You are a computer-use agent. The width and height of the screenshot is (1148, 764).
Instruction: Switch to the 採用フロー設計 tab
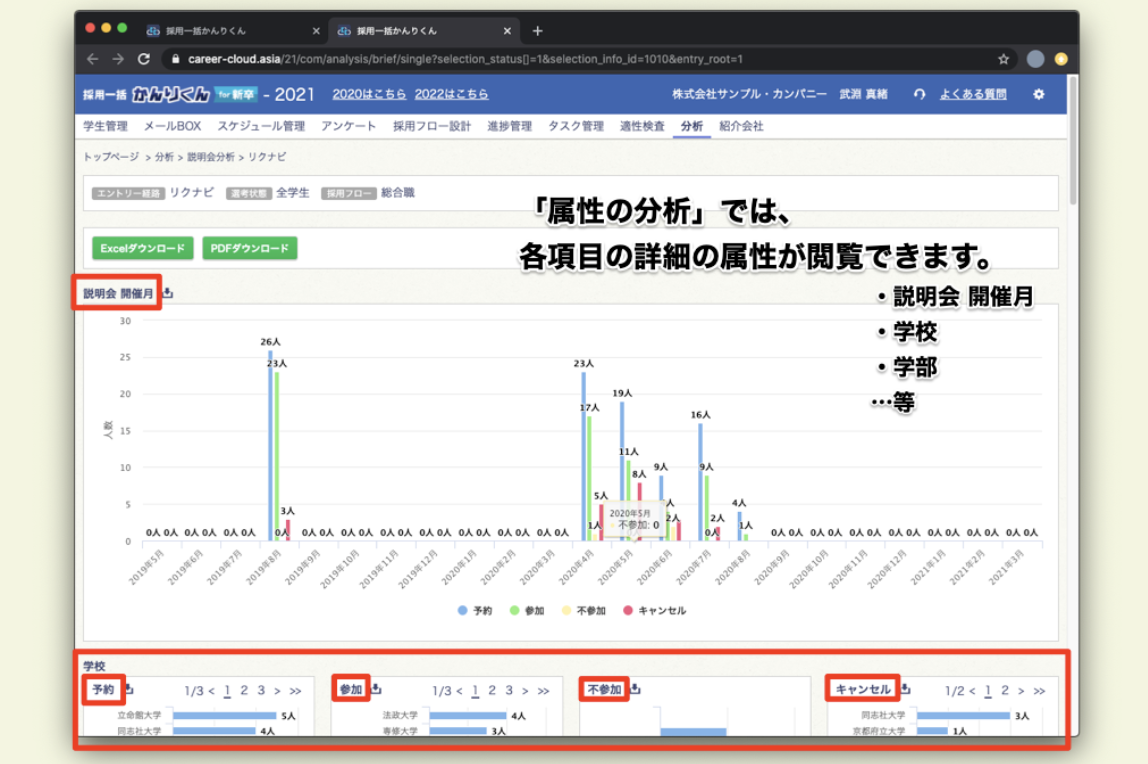[x=431, y=126]
